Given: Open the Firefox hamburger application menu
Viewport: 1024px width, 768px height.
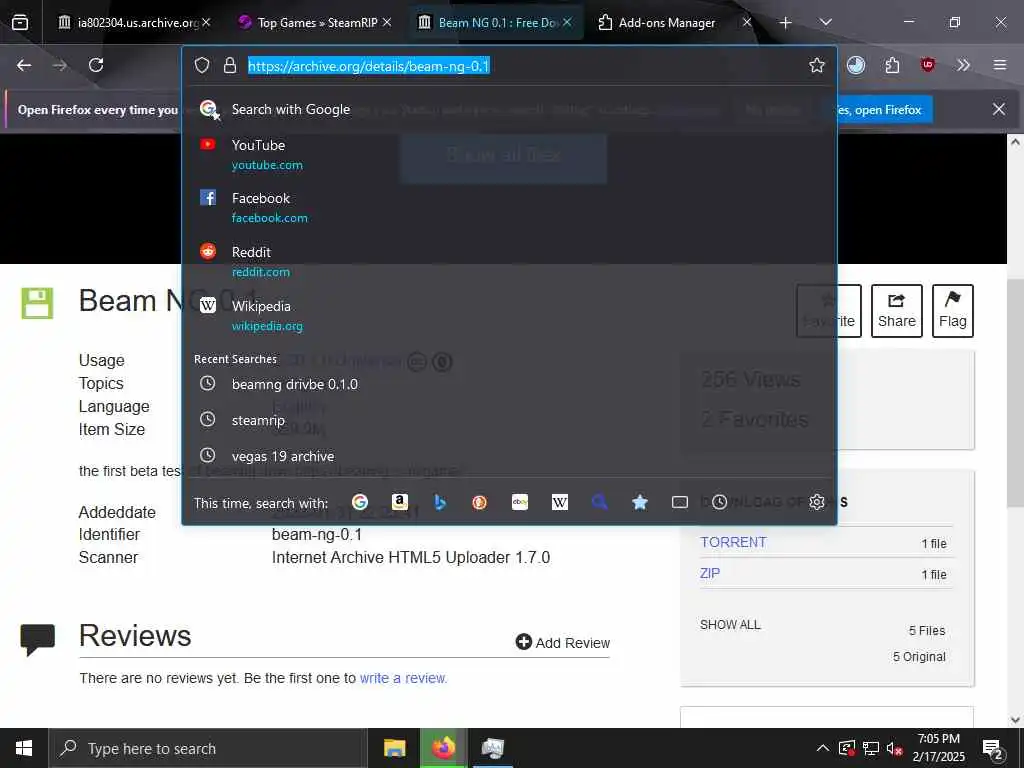Looking at the screenshot, I should [x=1000, y=65].
